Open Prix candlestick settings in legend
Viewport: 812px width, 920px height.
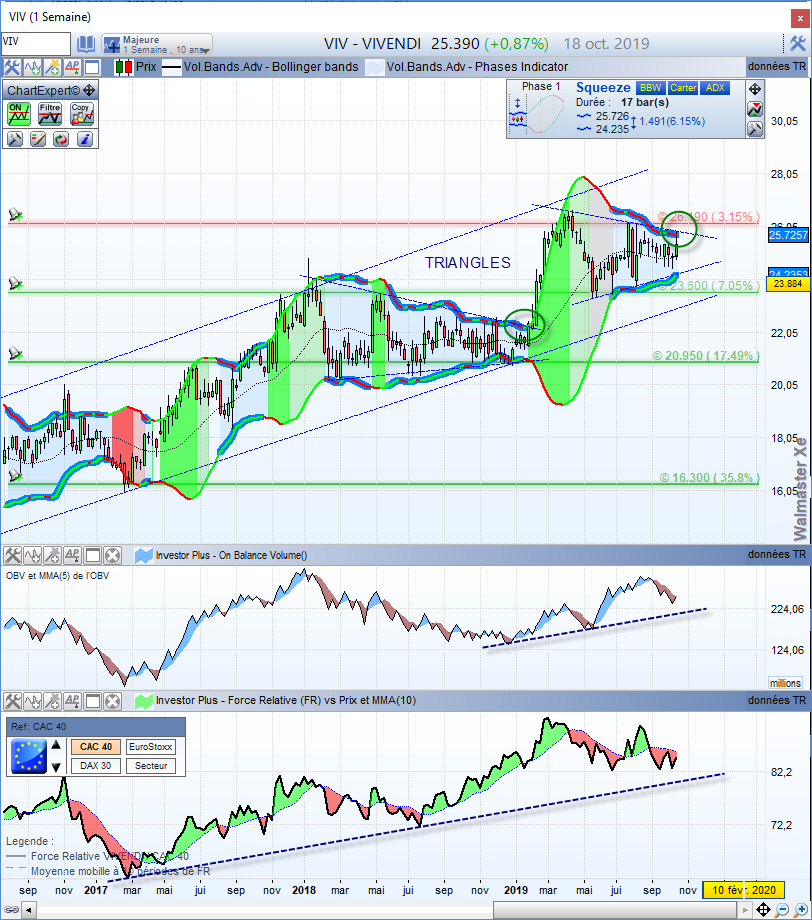click(136, 67)
